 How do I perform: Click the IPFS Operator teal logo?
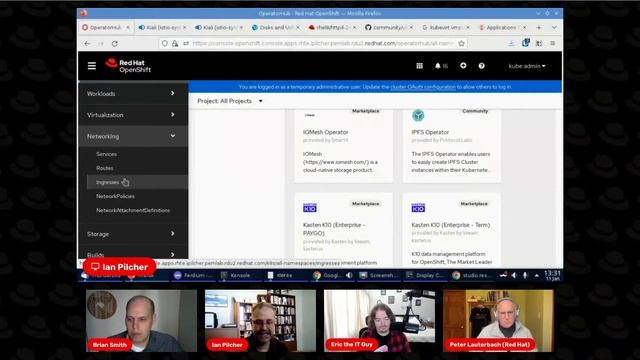pyautogui.click(x=418, y=116)
